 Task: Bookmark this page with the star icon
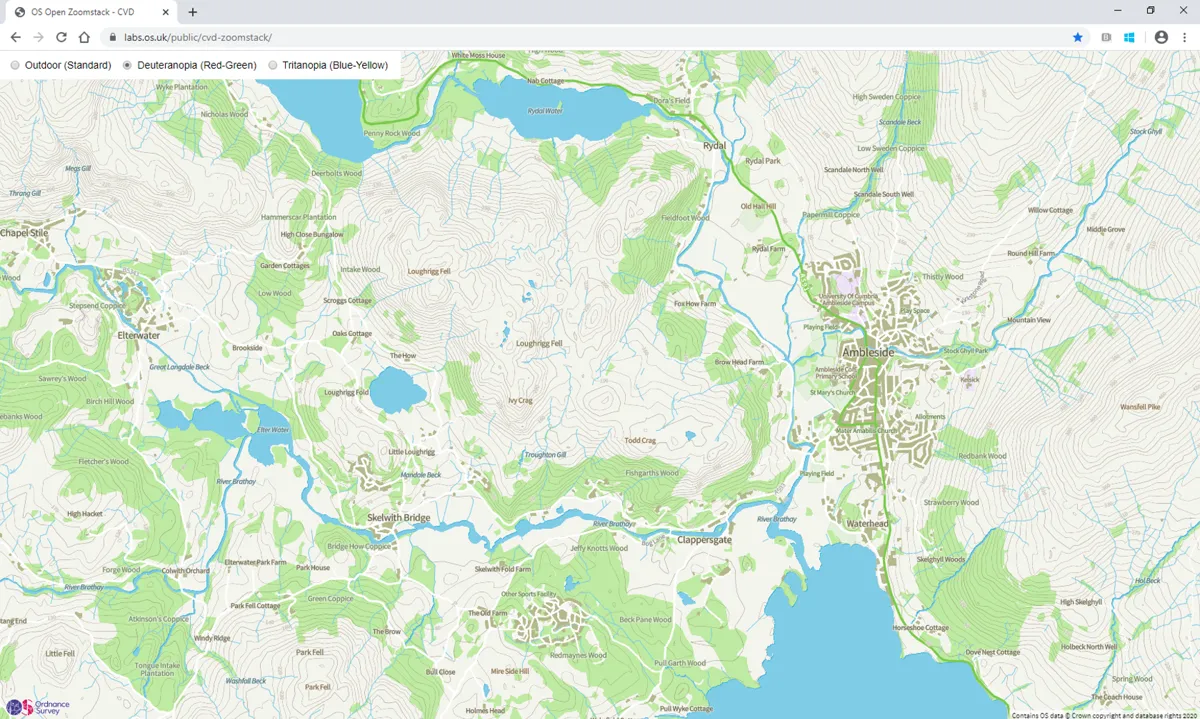1078,37
